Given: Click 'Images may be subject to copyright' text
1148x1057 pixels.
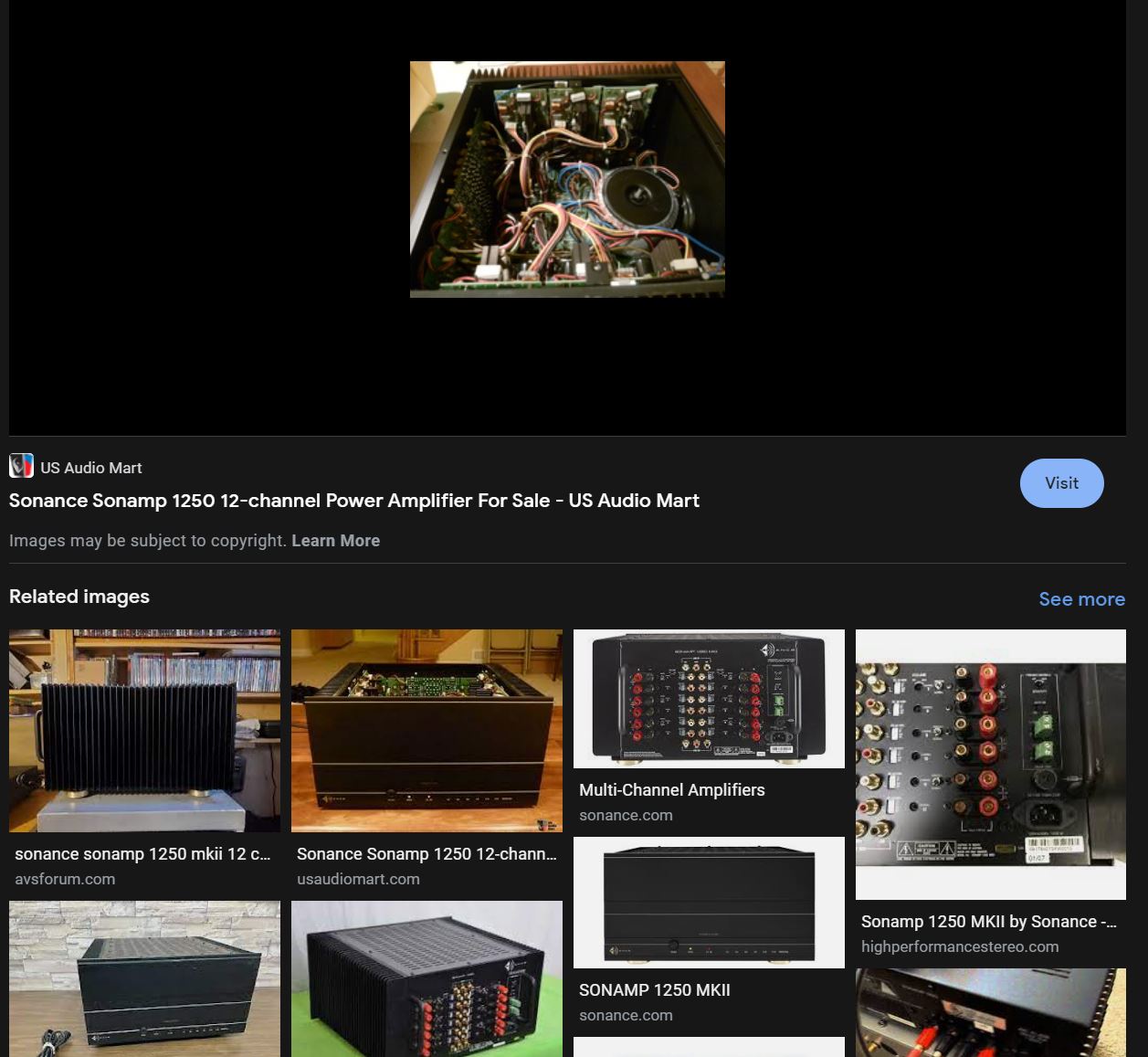Looking at the screenshot, I should [x=148, y=541].
